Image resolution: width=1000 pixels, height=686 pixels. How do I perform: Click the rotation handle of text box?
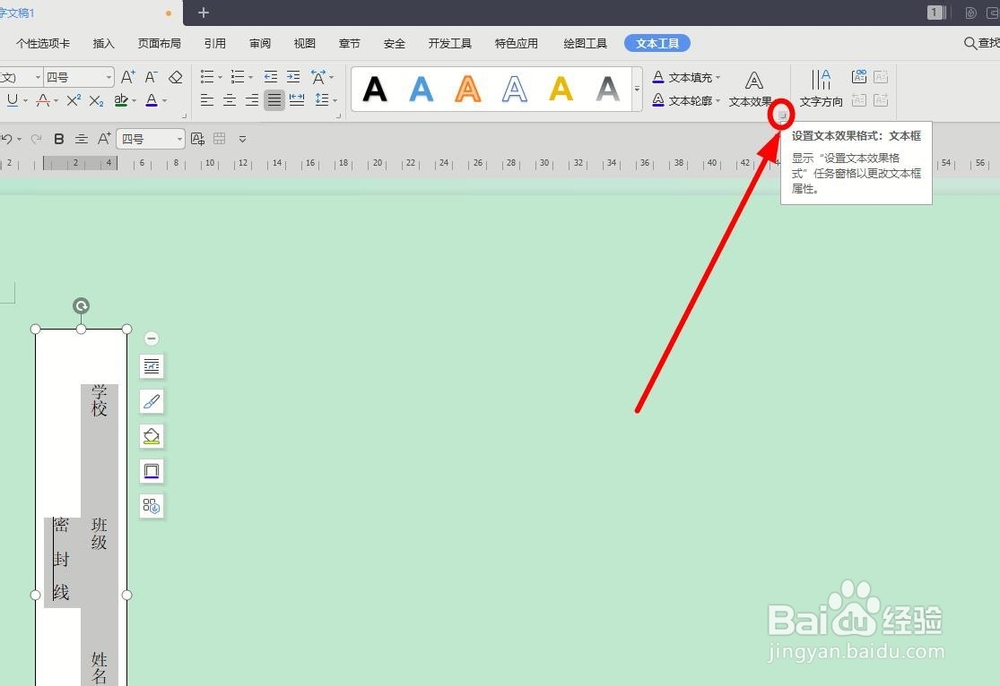point(81,306)
